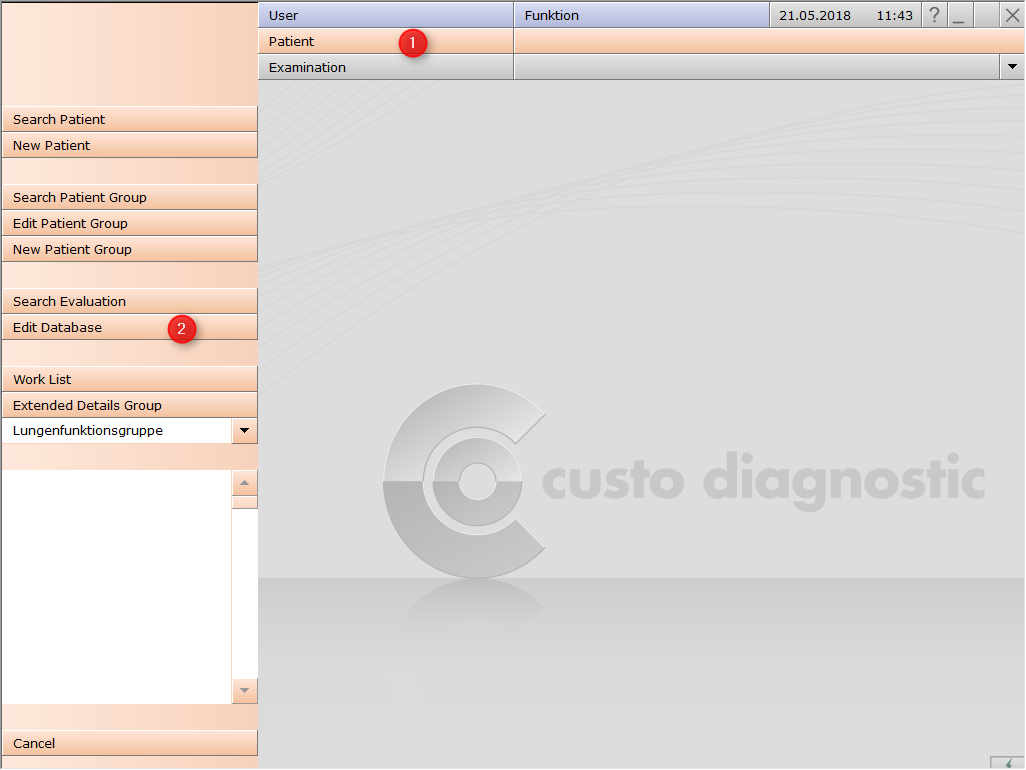Open the Work List
Image resolution: width=1026 pixels, height=770 pixels.
coord(130,379)
